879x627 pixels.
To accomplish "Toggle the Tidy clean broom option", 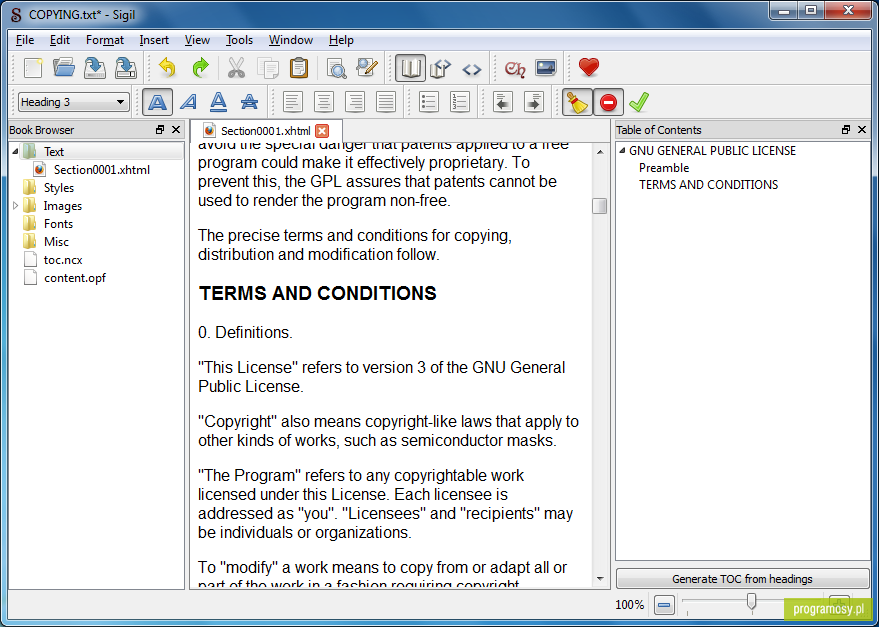I will coord(577,102).
